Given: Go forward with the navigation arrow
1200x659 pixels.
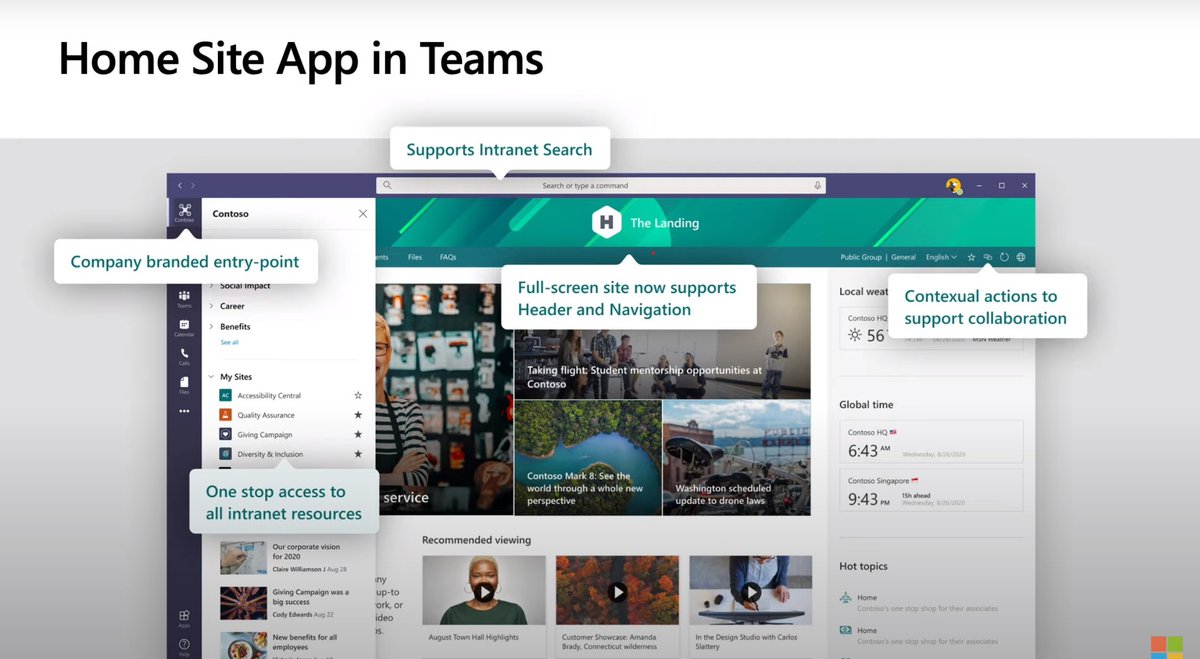Looking at the screenshot, I should (x=193, y=186).
